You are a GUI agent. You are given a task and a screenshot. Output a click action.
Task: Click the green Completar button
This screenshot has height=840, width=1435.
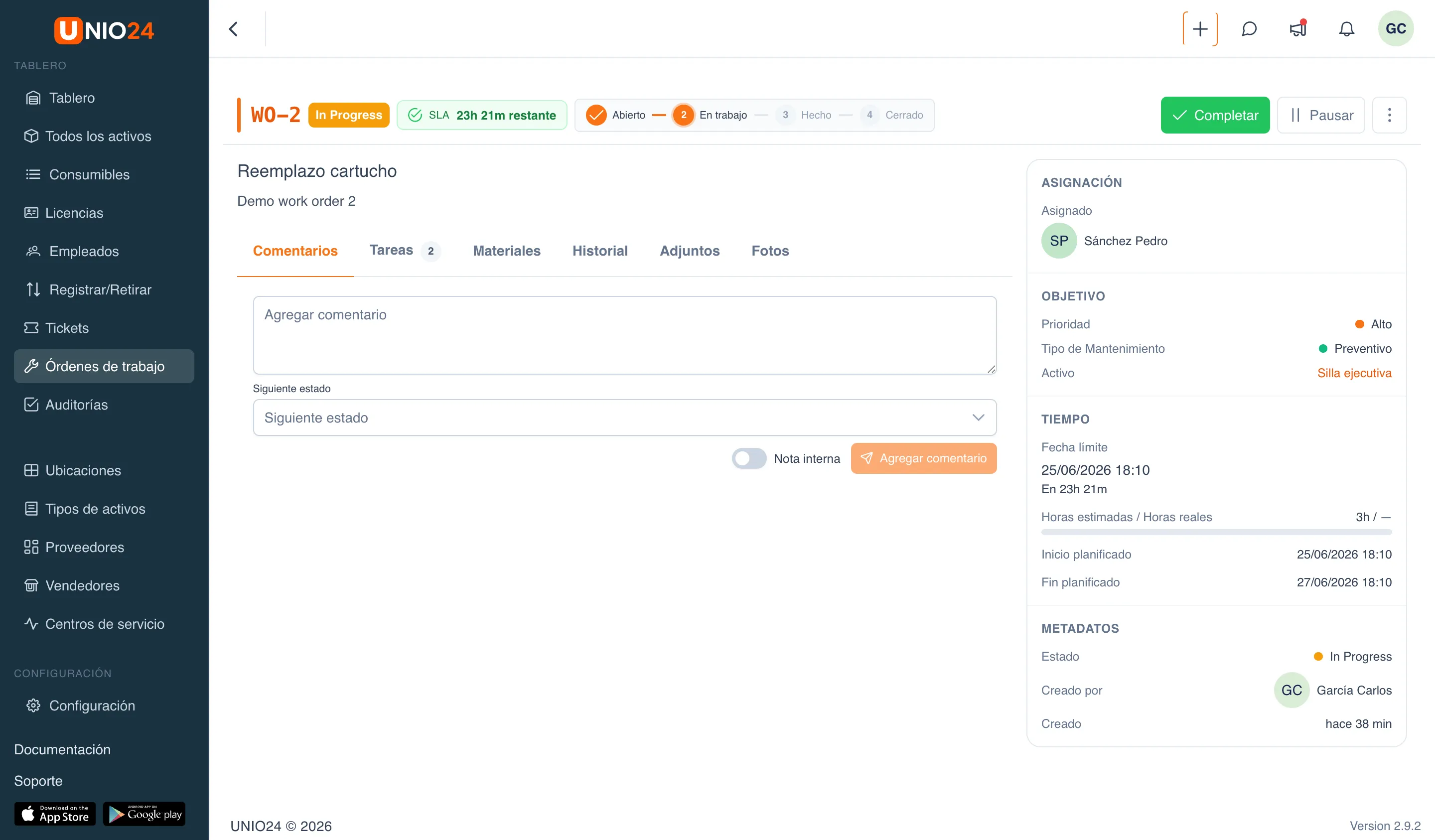(1215, 115)
